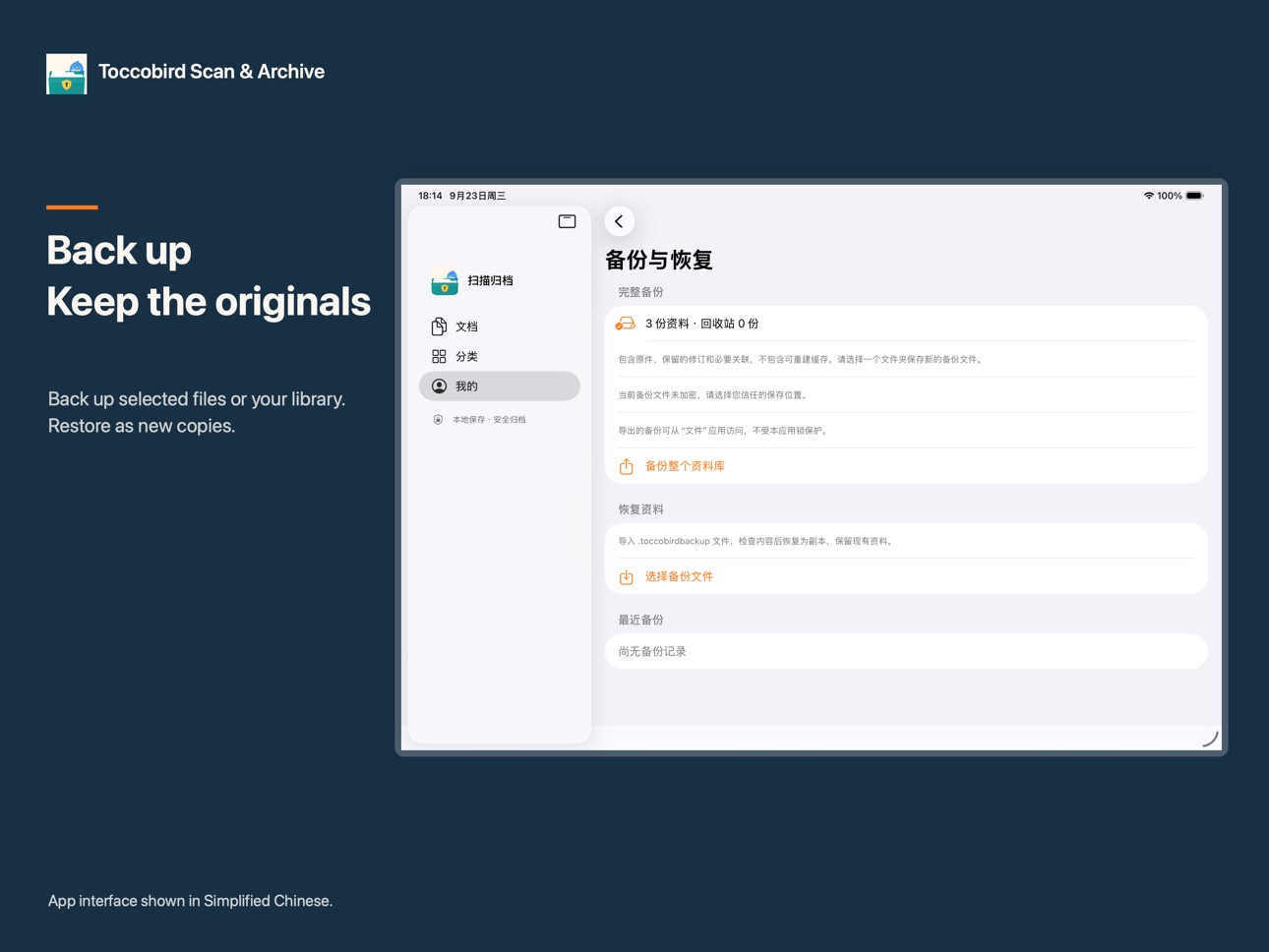Click the note starting 包含原件
The width and height of the screenshot is (1269, 952).
point(800,360)
